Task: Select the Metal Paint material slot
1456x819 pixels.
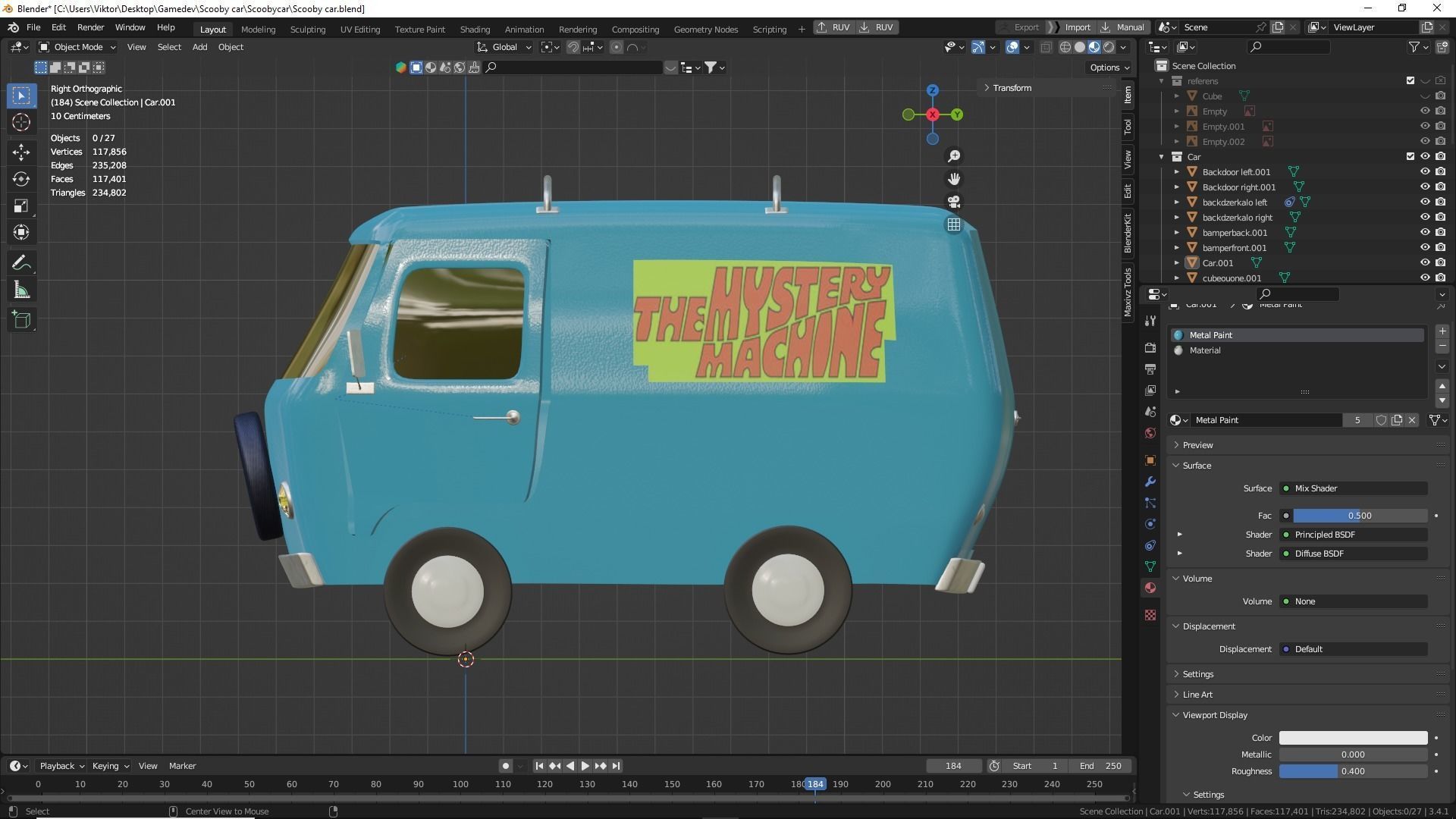Action: click(1298, 335)
